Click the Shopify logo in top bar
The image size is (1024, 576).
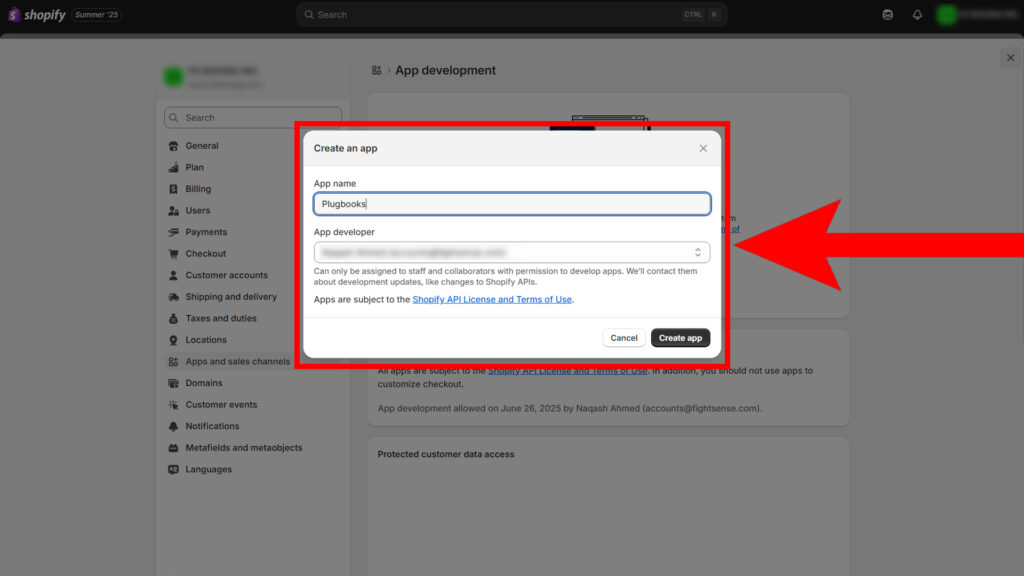tap(37, 14)
